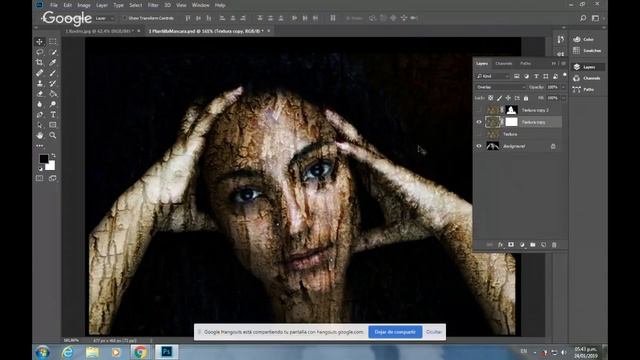This screenshot has width=640, height=360.
Task: Open the File menu
Action: coord(54,5)
